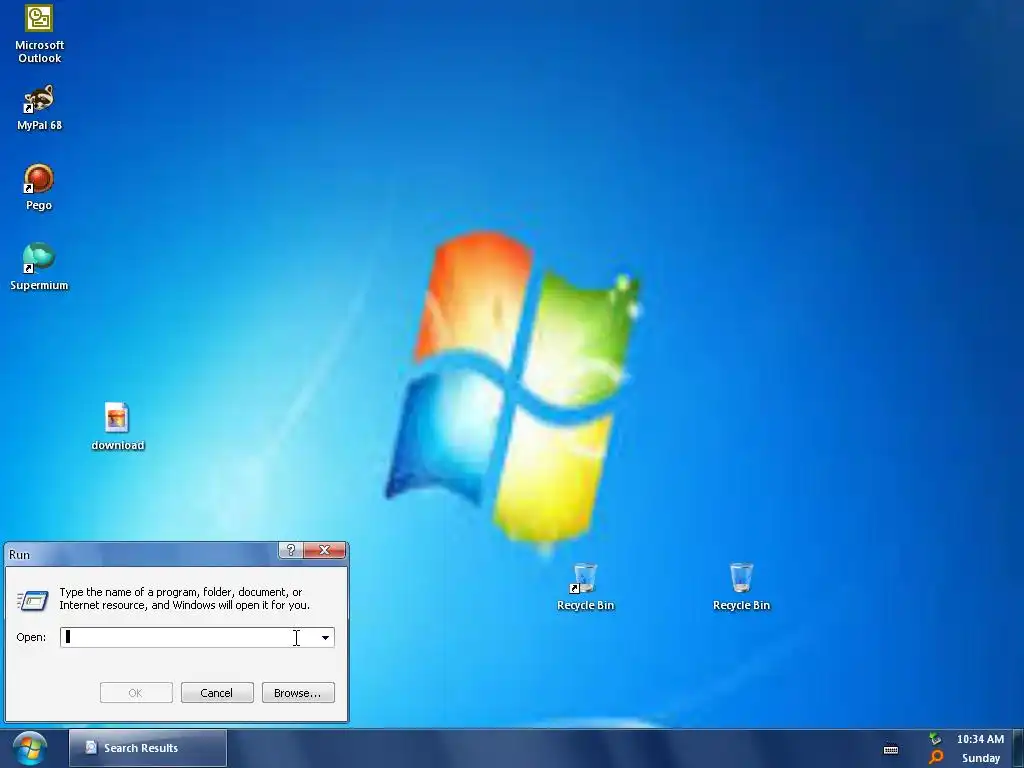Click the Run dialog title bar
This screenshot has width=1024, height=768.
[x=144, y=554]
